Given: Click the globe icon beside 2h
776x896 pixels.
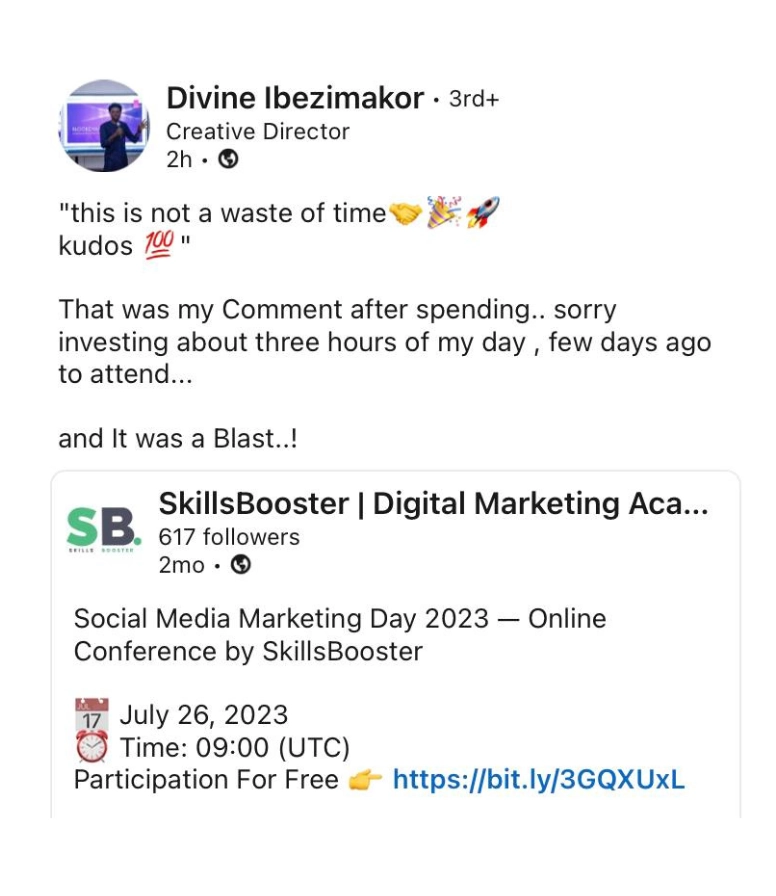Looking at the screenshot, I should [x=228, y=159].
